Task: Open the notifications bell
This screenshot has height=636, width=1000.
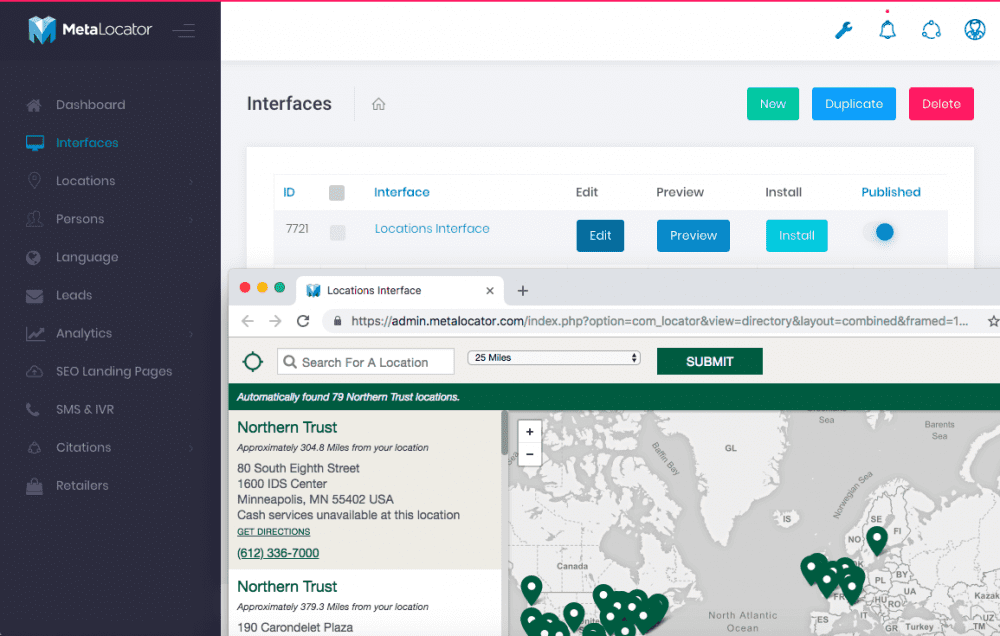Action: click(x=887, y=29)
